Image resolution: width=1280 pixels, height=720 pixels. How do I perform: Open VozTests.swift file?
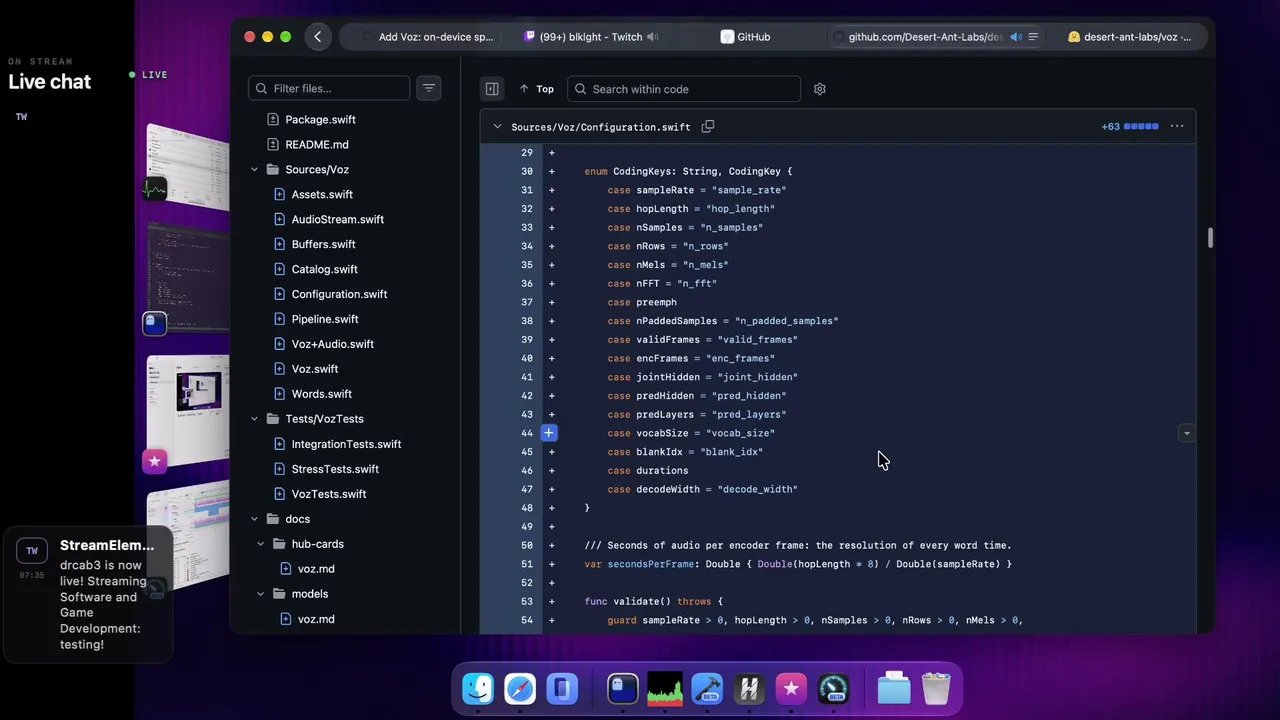click(x=328, y=494)
